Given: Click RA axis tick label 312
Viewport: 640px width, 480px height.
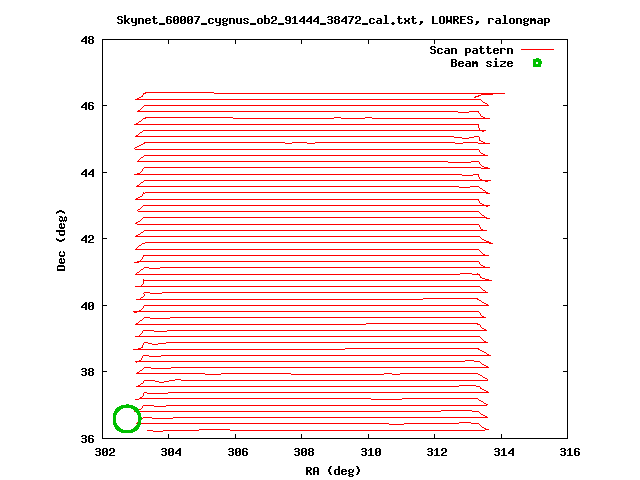Looking at the screenshot, I should [438, 452].
